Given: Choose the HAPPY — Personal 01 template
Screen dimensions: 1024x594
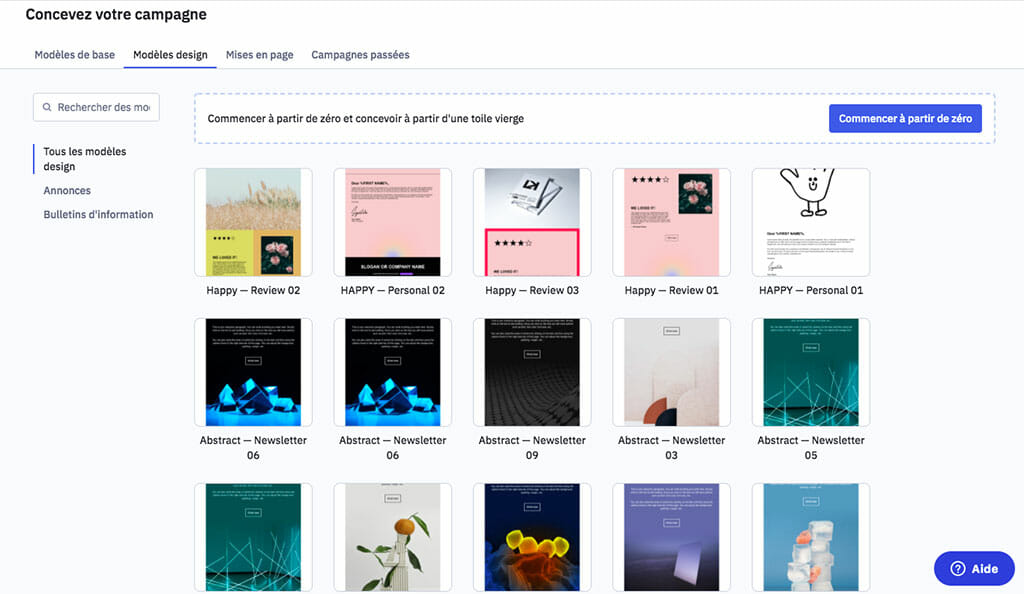Looking at the screenshot, I should (x=810, y=222).
